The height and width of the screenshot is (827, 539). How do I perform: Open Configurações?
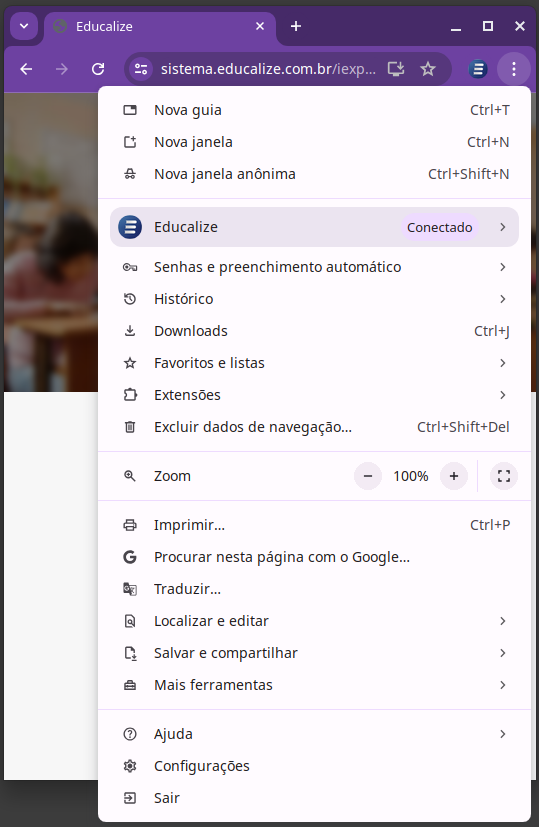(314, 766)
